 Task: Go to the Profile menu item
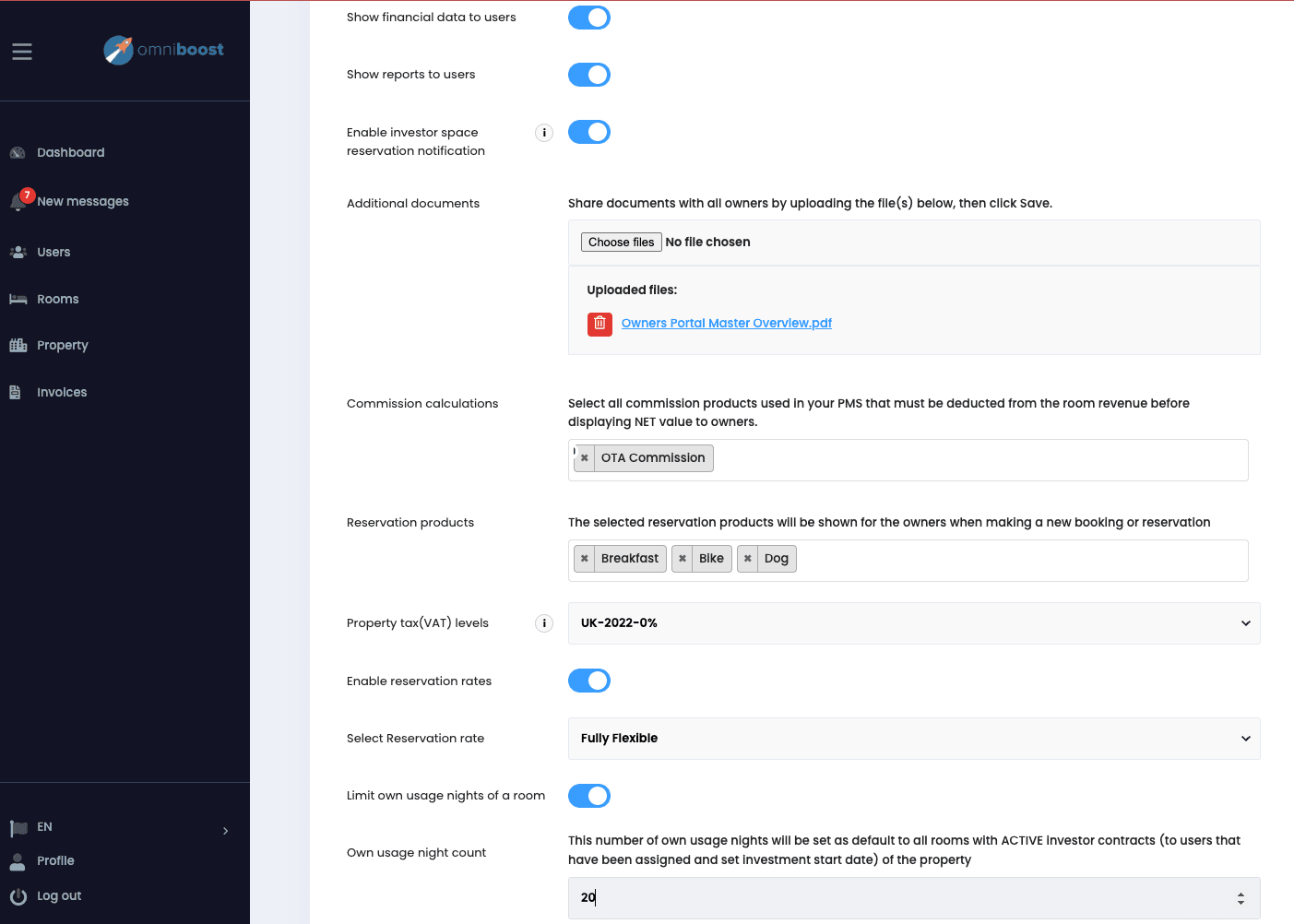[x=55, y=860]
